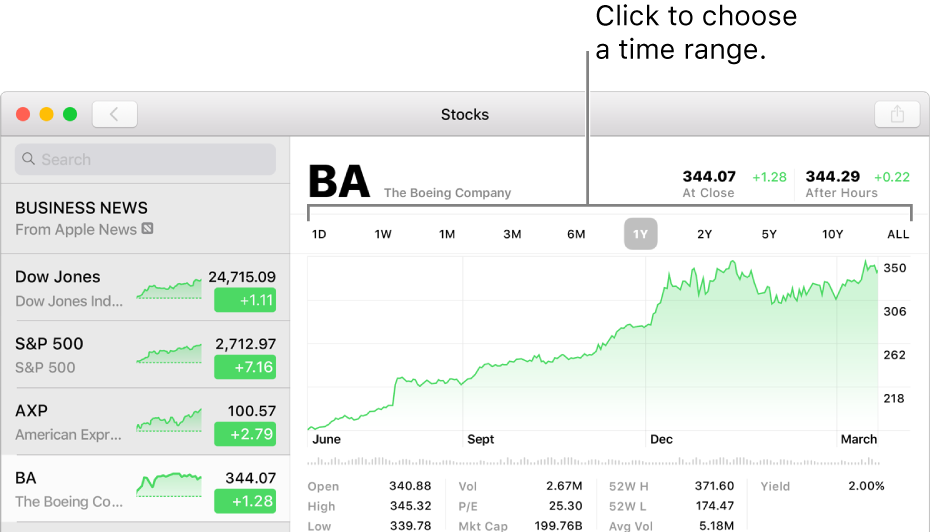Screen dimensions: 931x532
Task: Click the search magnifier icon
Action: [x=30, y=159]
